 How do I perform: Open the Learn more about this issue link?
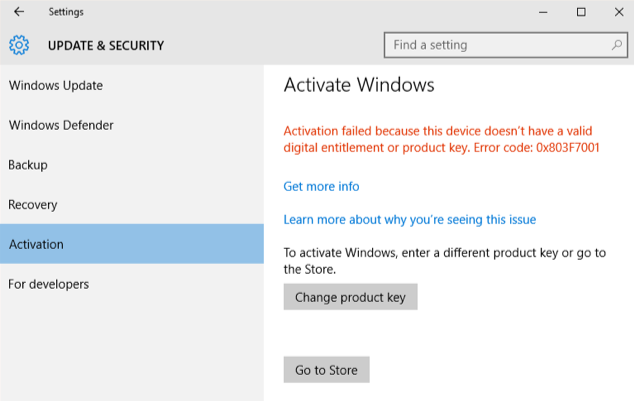coord(410,220)
